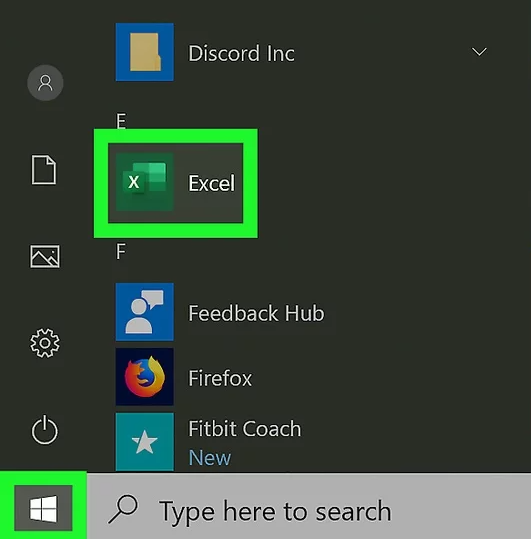Open Documents from the sidebar icon
Screen dimensions: 531x539
(44, 170)
